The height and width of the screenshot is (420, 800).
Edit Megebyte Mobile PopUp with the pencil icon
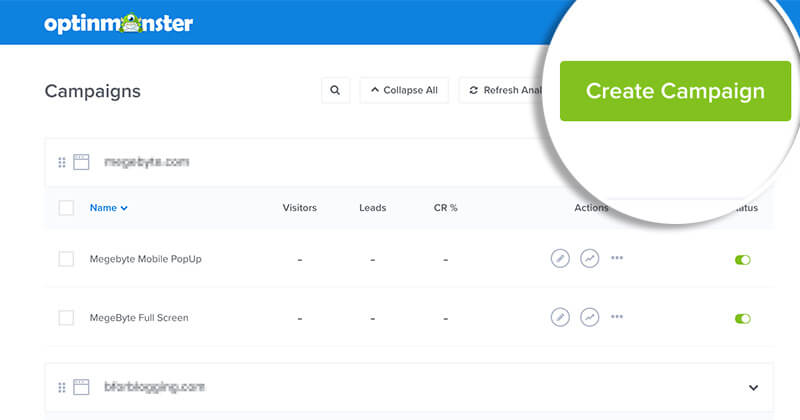point(560,258)
